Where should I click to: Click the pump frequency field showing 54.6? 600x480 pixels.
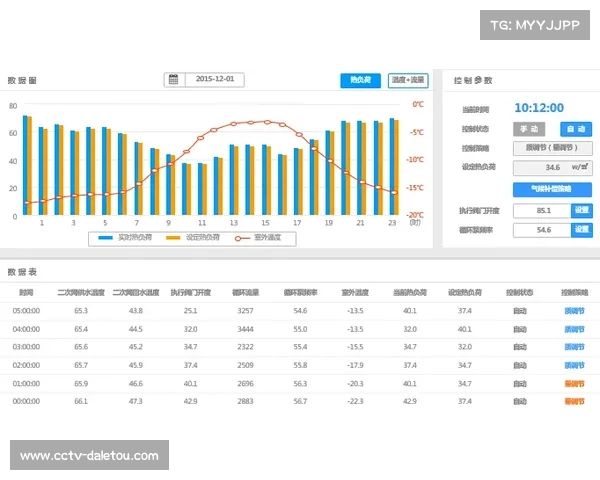point(541,230)
